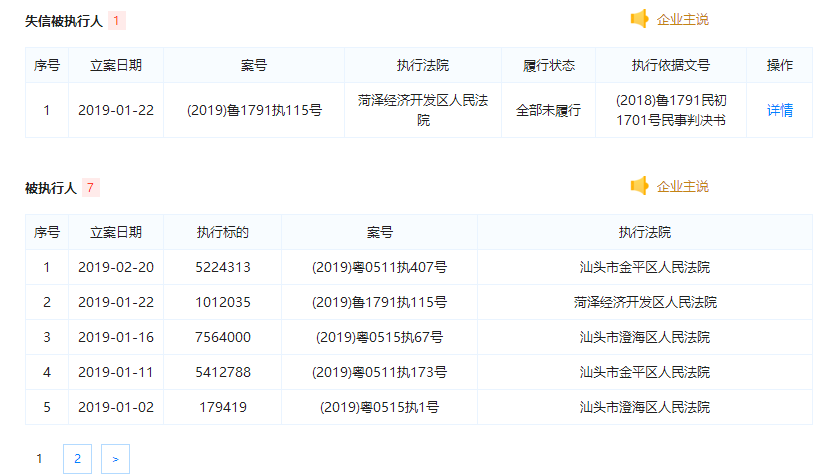The image size is (834, 474).
Task: Select current page number 1
Action: click(39, 459)
